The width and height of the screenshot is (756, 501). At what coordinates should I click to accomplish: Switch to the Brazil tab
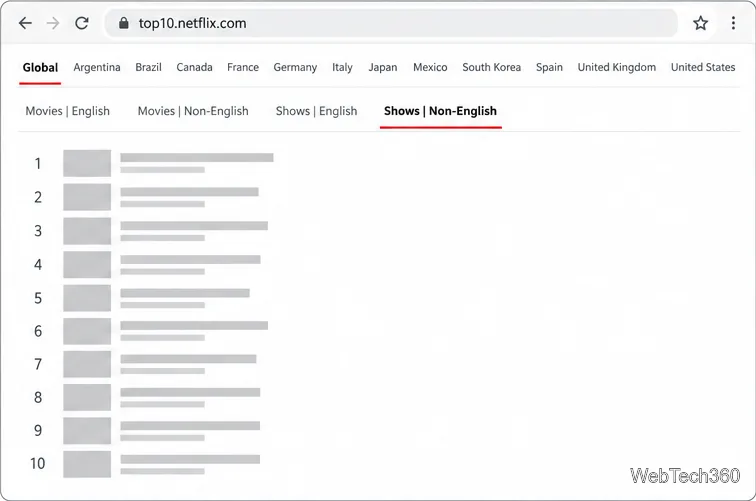coord(148,67)
